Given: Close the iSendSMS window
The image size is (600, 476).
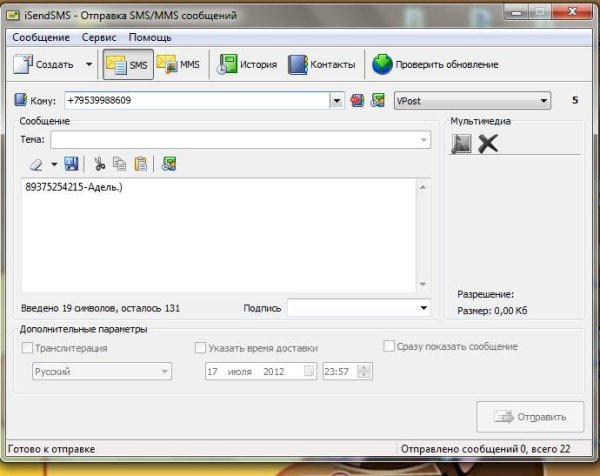Looking at the screenshot, I should 572,12.
